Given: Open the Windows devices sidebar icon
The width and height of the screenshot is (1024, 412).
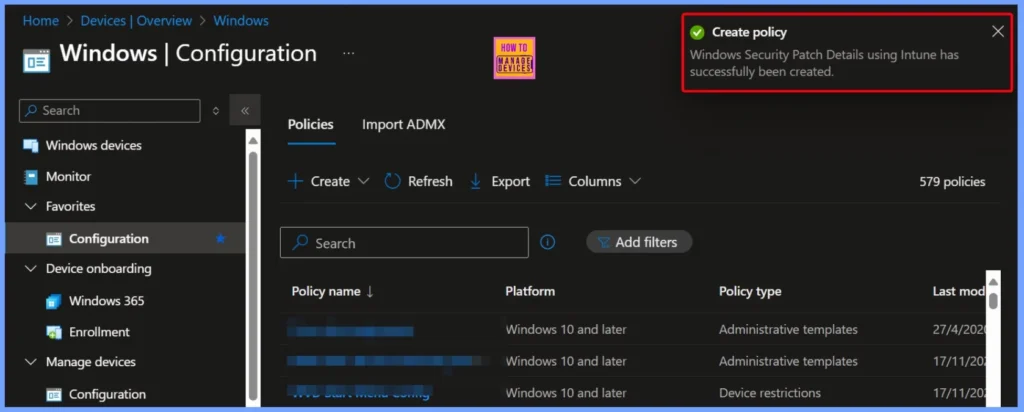Looking at the screenshot, I should [x=31, y=146].
